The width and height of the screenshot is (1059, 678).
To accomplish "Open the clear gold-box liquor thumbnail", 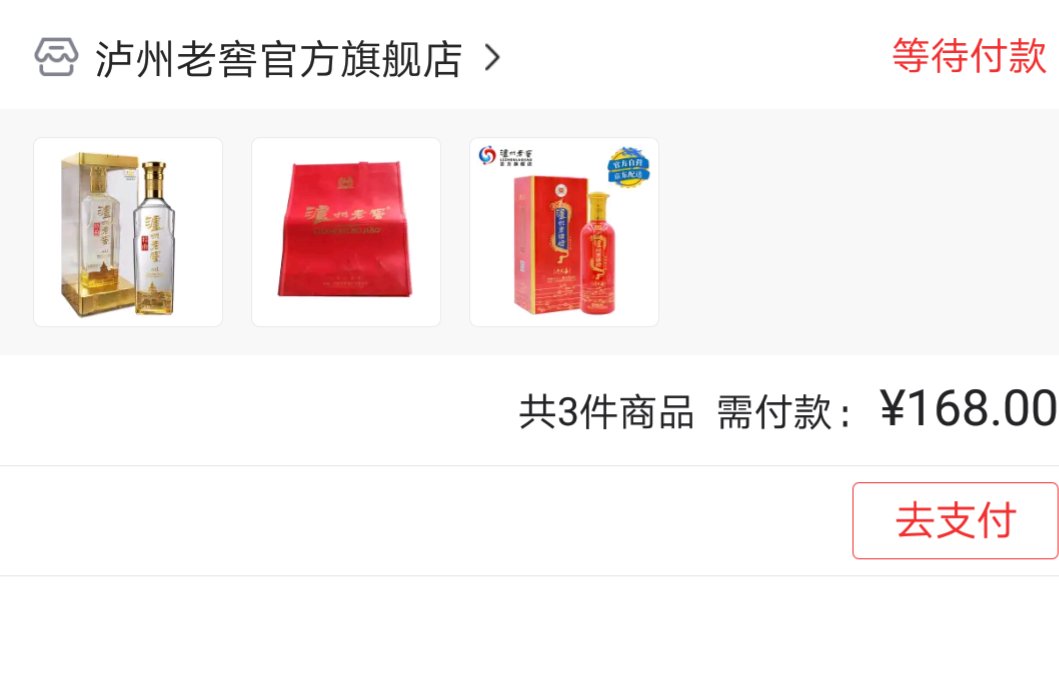I will [128, 232].
